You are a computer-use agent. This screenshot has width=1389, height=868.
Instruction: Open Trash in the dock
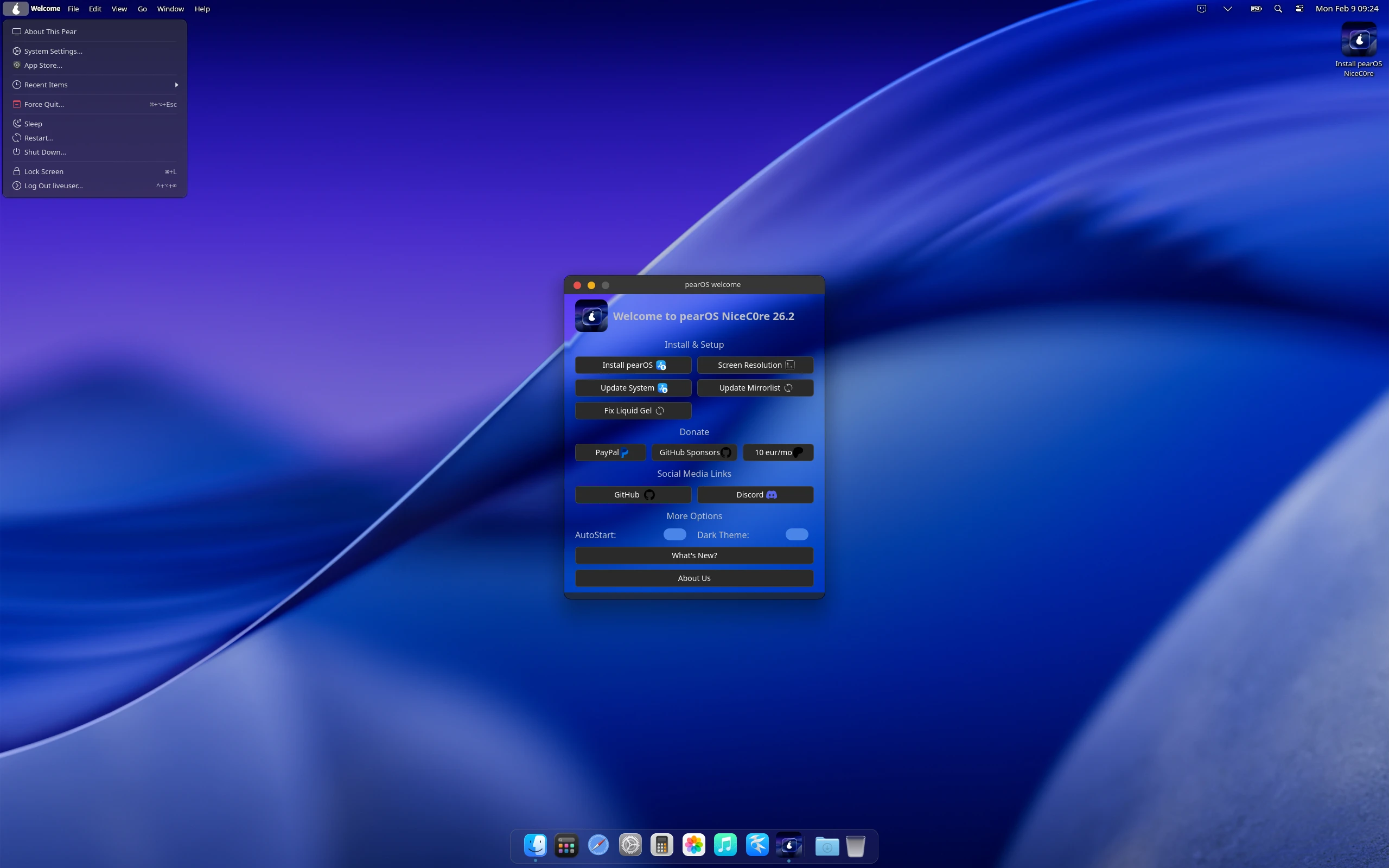click(855, 846)
